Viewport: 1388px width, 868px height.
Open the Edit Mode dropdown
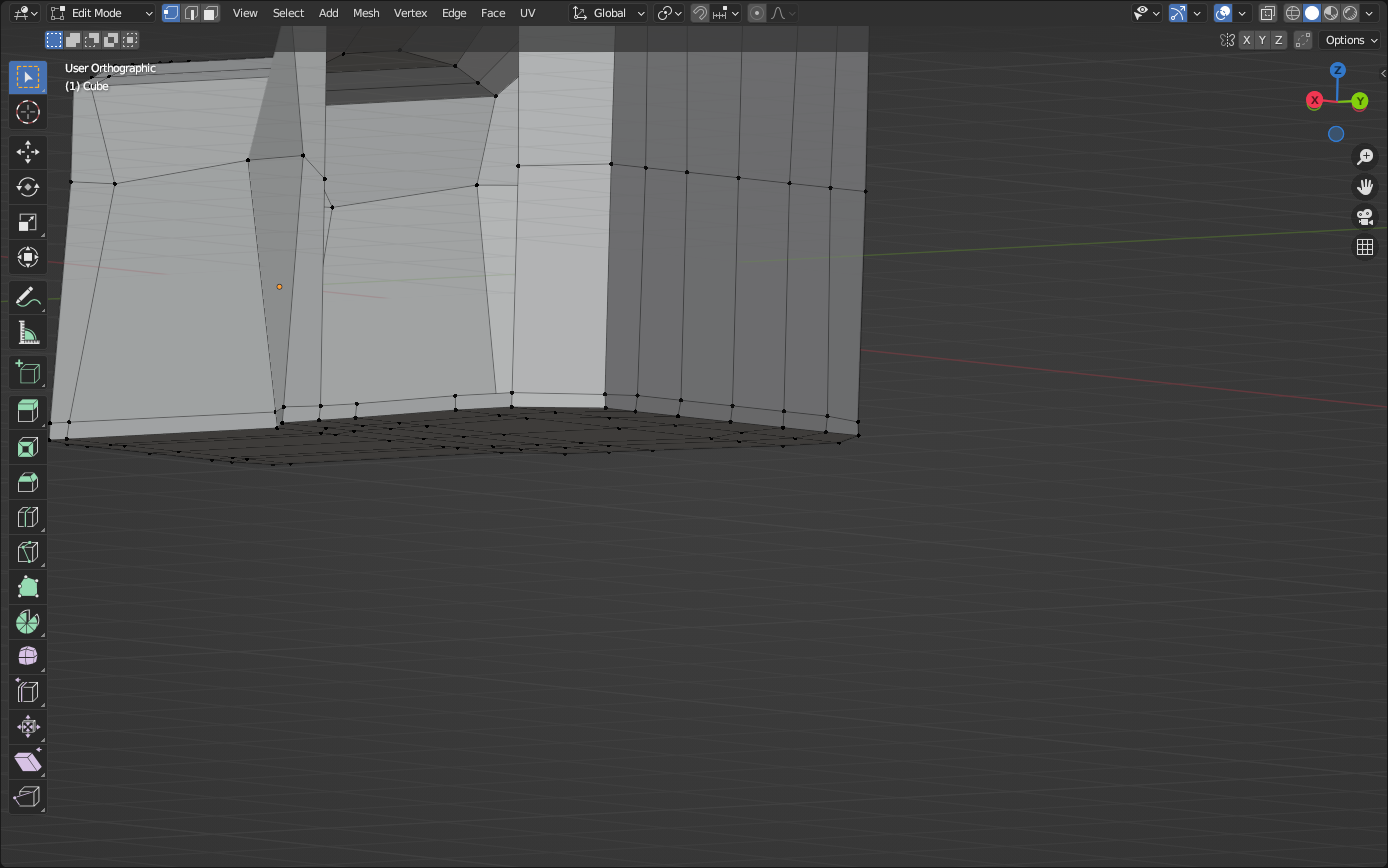point(102,13)
